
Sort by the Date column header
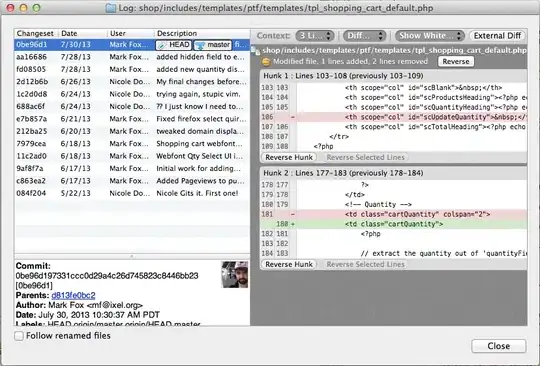click(83, 33)
